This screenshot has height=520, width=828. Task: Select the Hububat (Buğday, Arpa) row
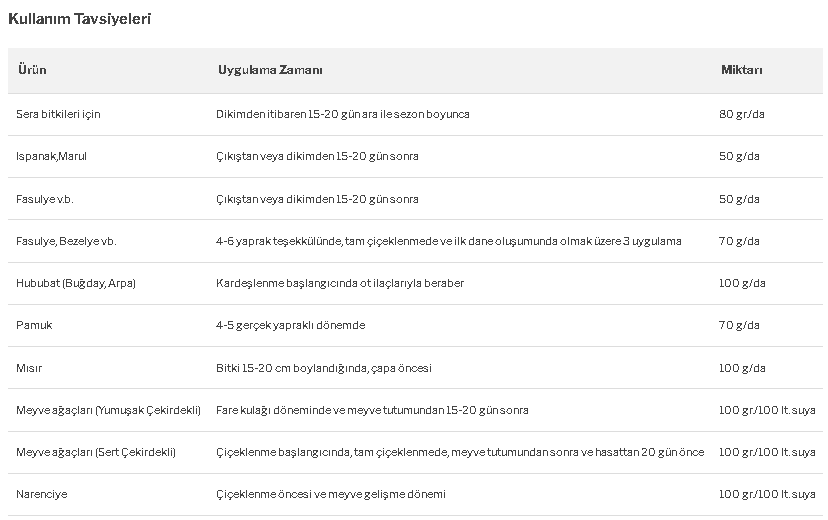pyautogui.click(x=415, y=283)
